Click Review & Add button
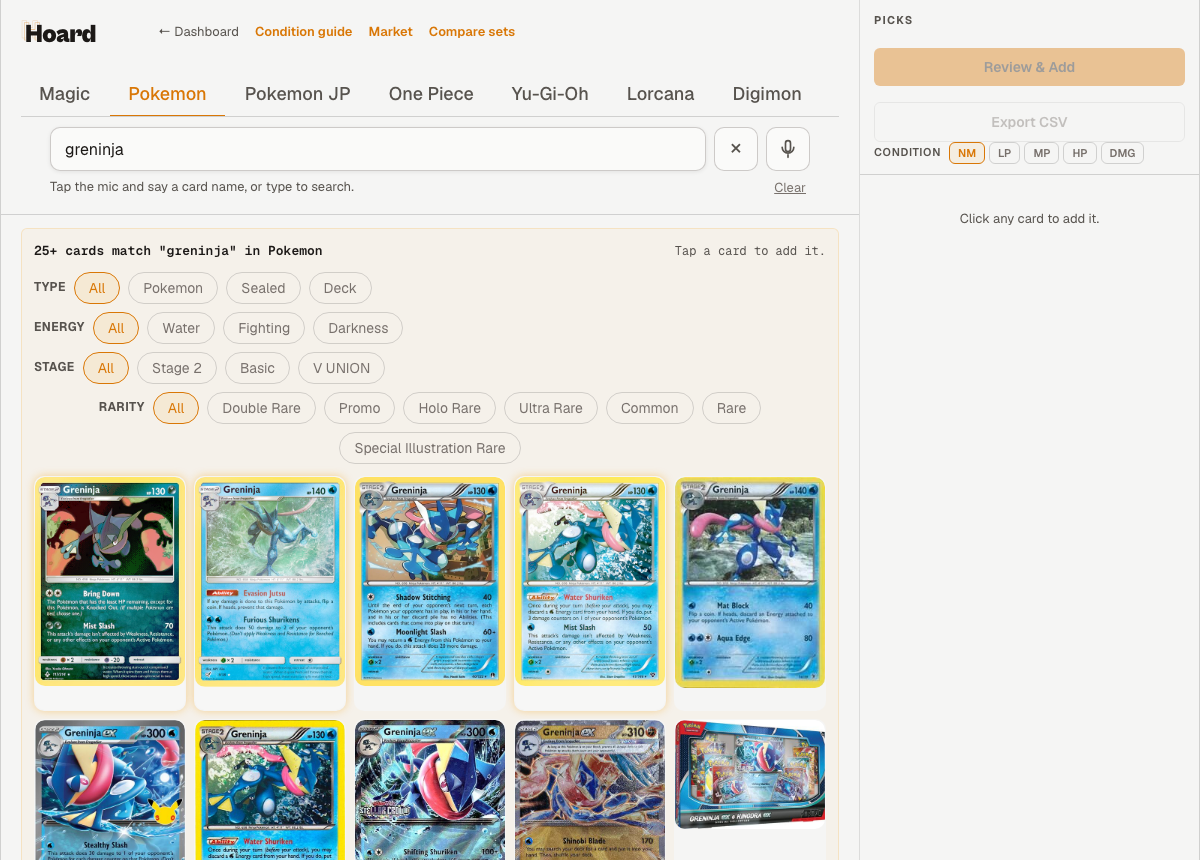This screenshot has height=860, width=1200. [x=1029, y=67]
